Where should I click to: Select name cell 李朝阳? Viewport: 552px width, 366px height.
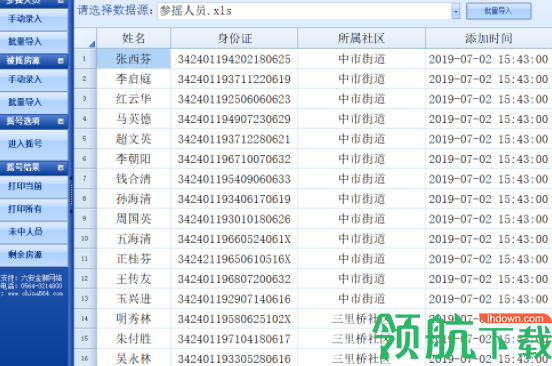click(134, 159)
